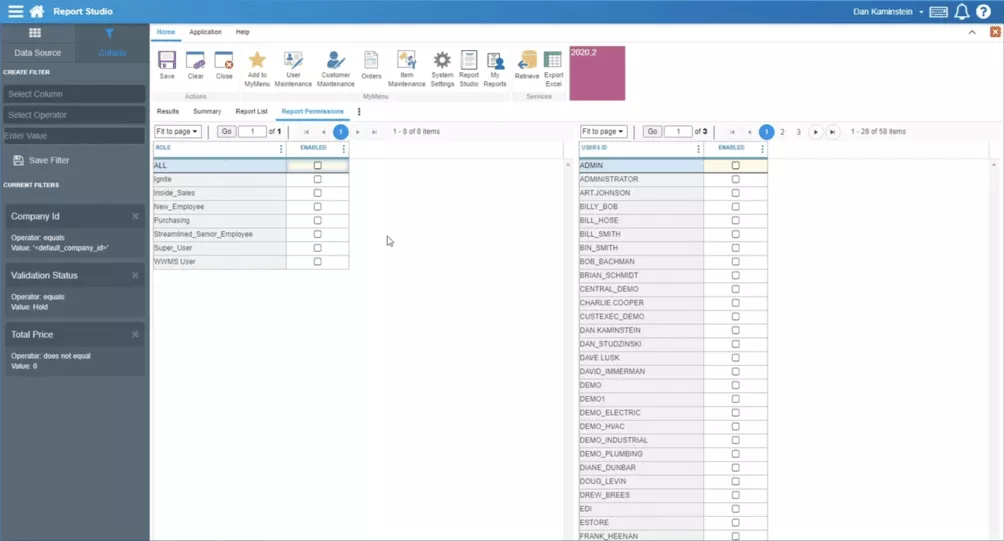Screen dimensions: 1004x541
Task: Go to users page 3
Action: coord(798,132)
